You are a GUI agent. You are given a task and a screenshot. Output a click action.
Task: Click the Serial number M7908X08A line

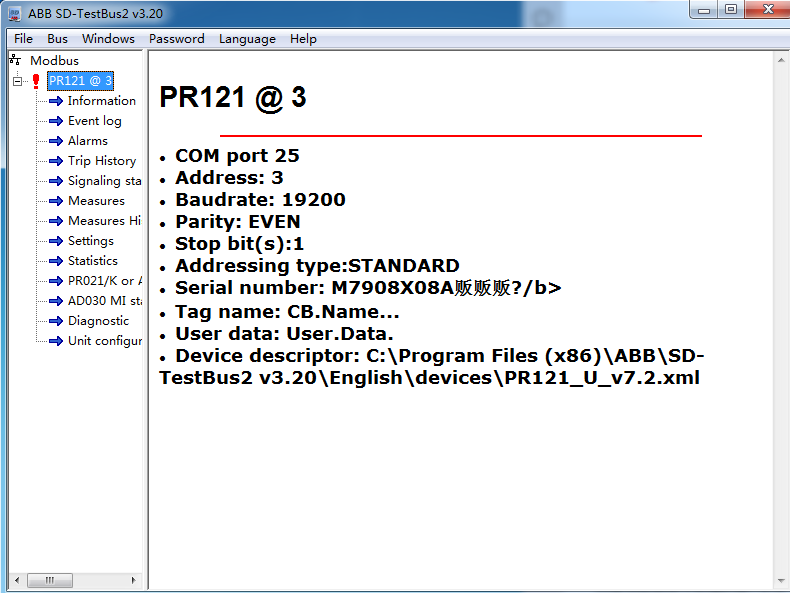click(x=368, y=288)
